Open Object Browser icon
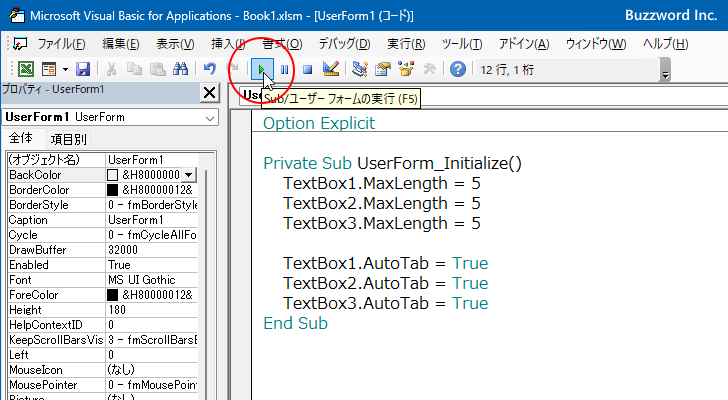Screen dimensions: 728x400 [406, 69]
